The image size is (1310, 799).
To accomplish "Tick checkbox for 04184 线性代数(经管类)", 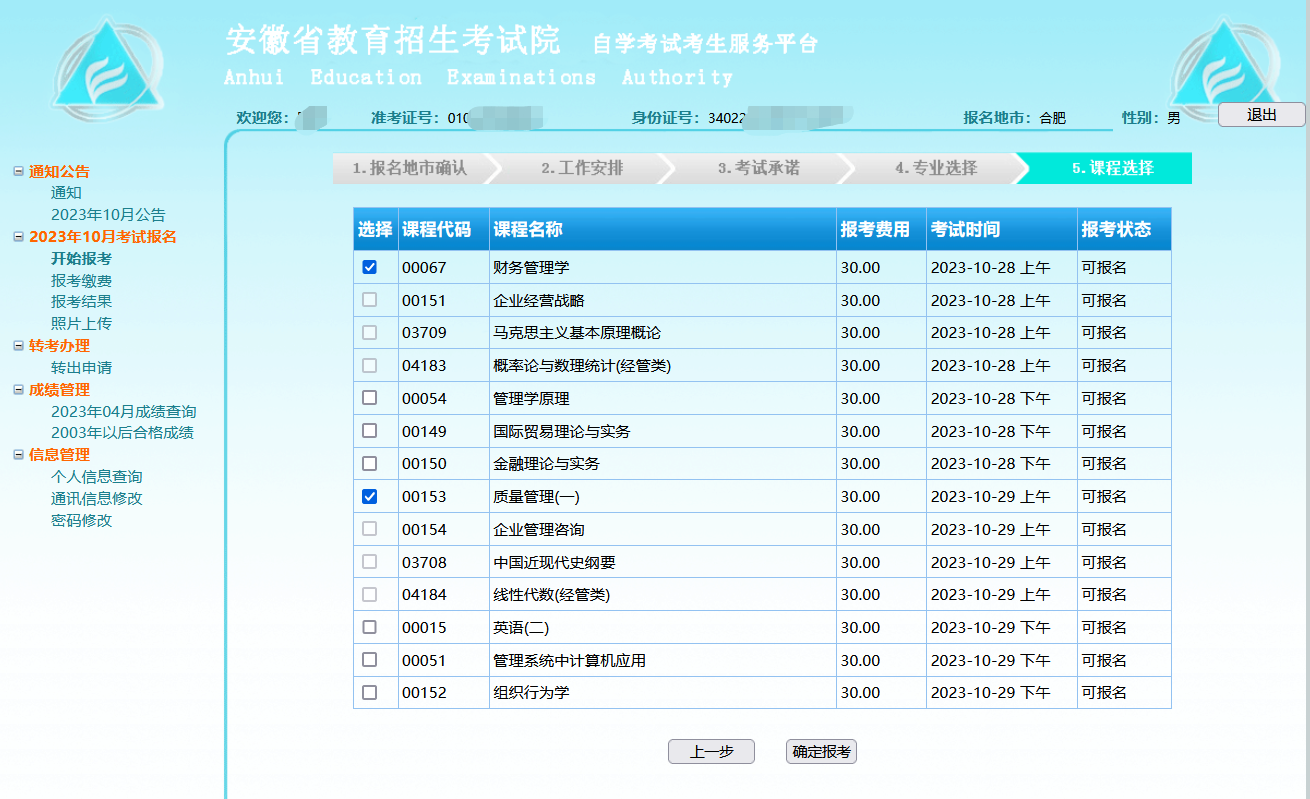I will 370,594.
